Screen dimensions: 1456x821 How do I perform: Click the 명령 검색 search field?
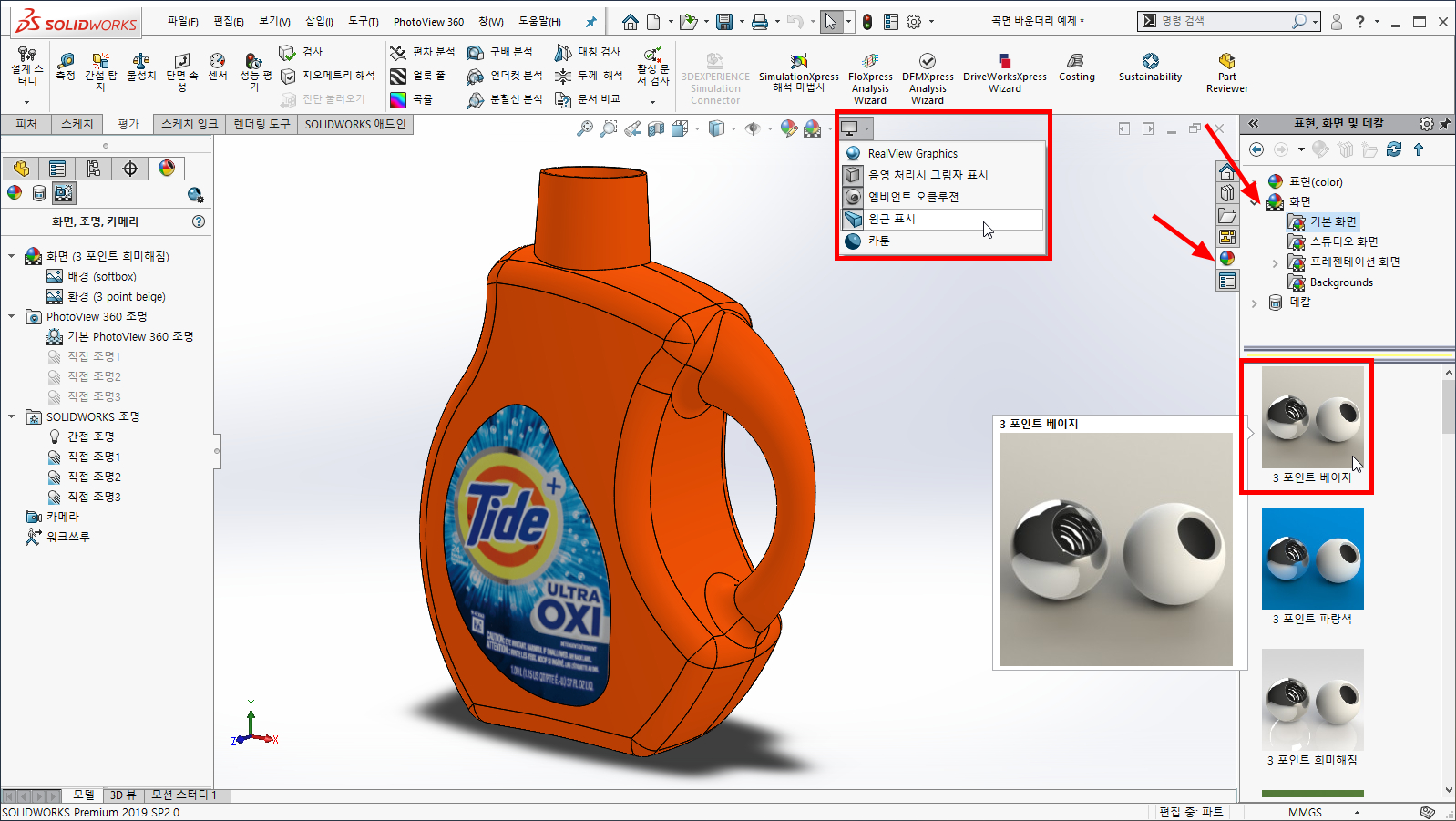click(1224, 21)
